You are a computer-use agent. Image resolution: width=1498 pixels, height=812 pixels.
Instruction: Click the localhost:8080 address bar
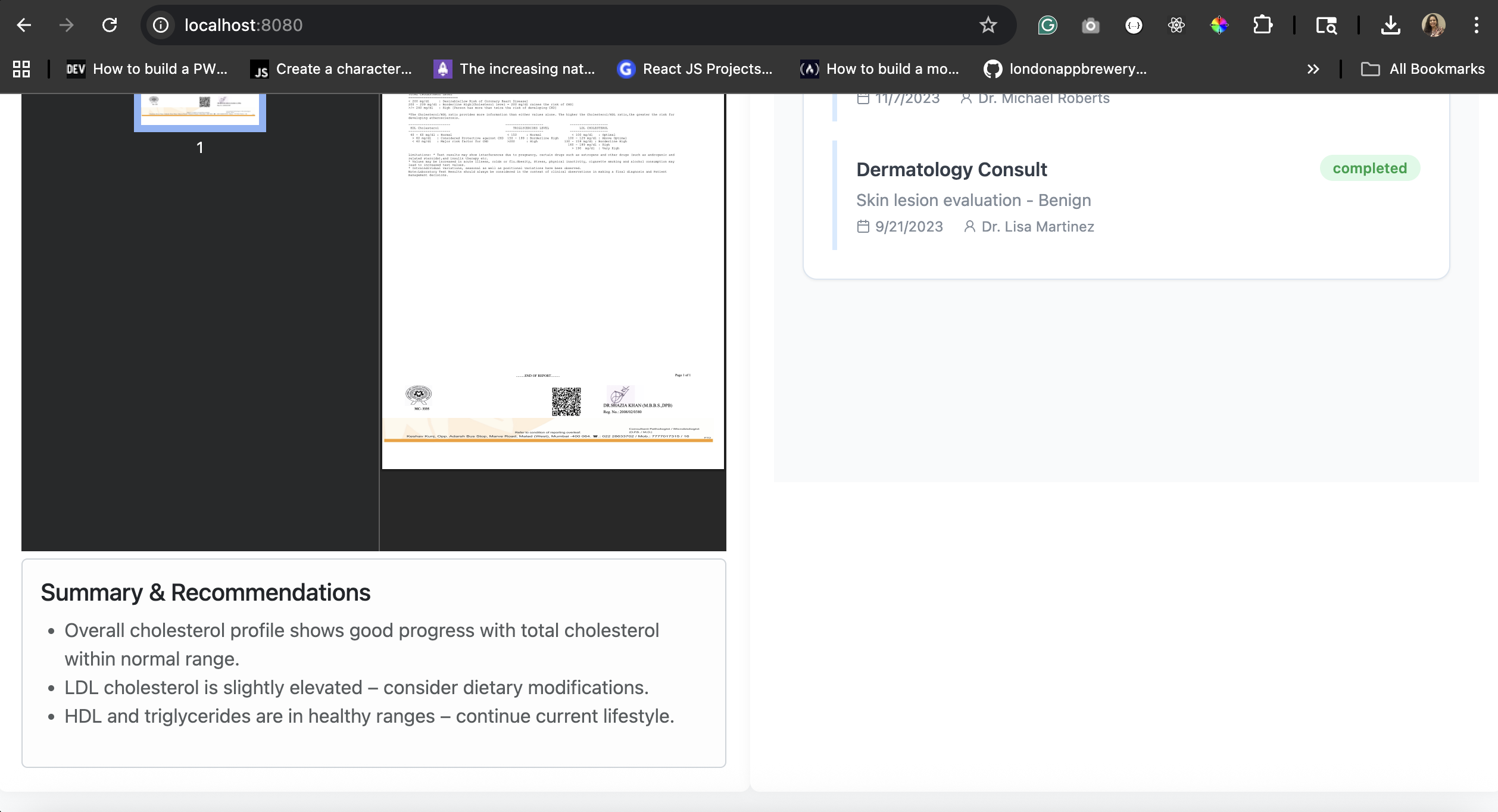pos(536,25)
